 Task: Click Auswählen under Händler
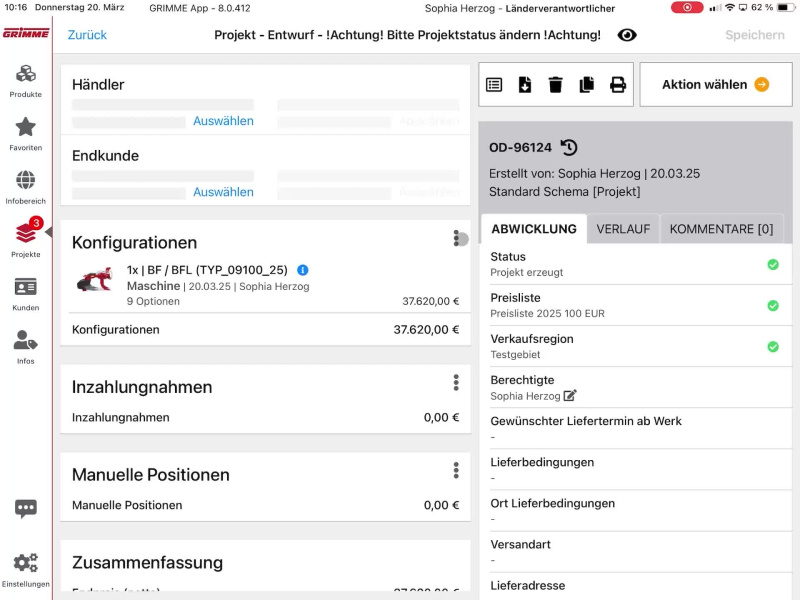[x=223, y=121]
